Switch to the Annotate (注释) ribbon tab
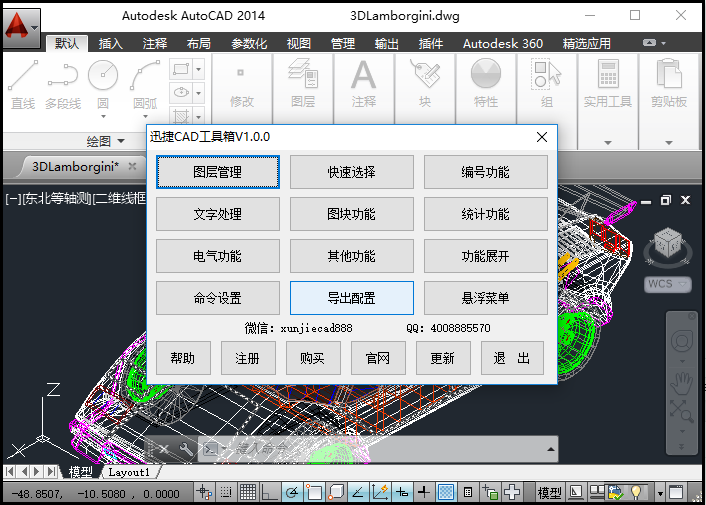 point(154,44)
